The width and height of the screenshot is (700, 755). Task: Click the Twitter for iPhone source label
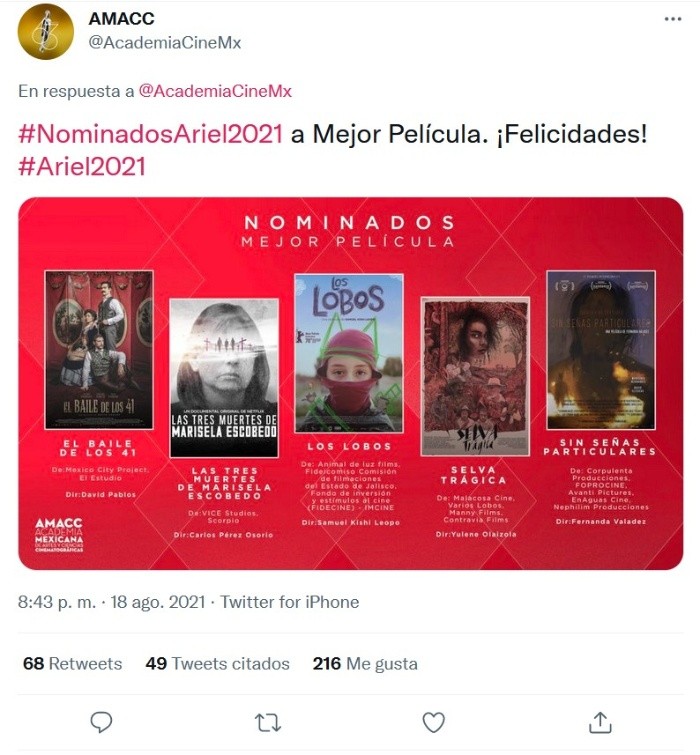pos(290,602)
